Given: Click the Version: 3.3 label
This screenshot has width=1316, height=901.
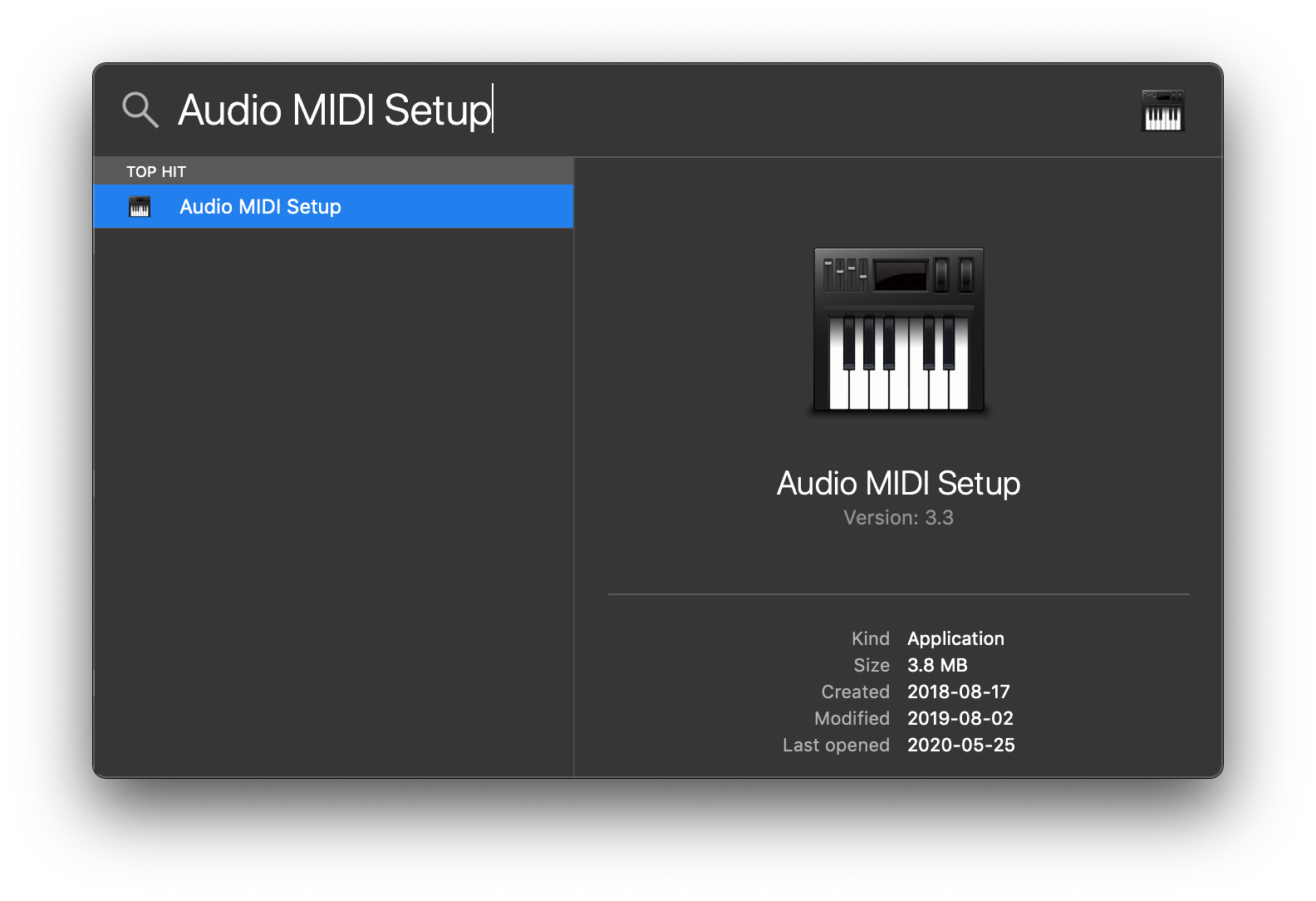Looking at the screenshot, I should [x=898, y=518].
